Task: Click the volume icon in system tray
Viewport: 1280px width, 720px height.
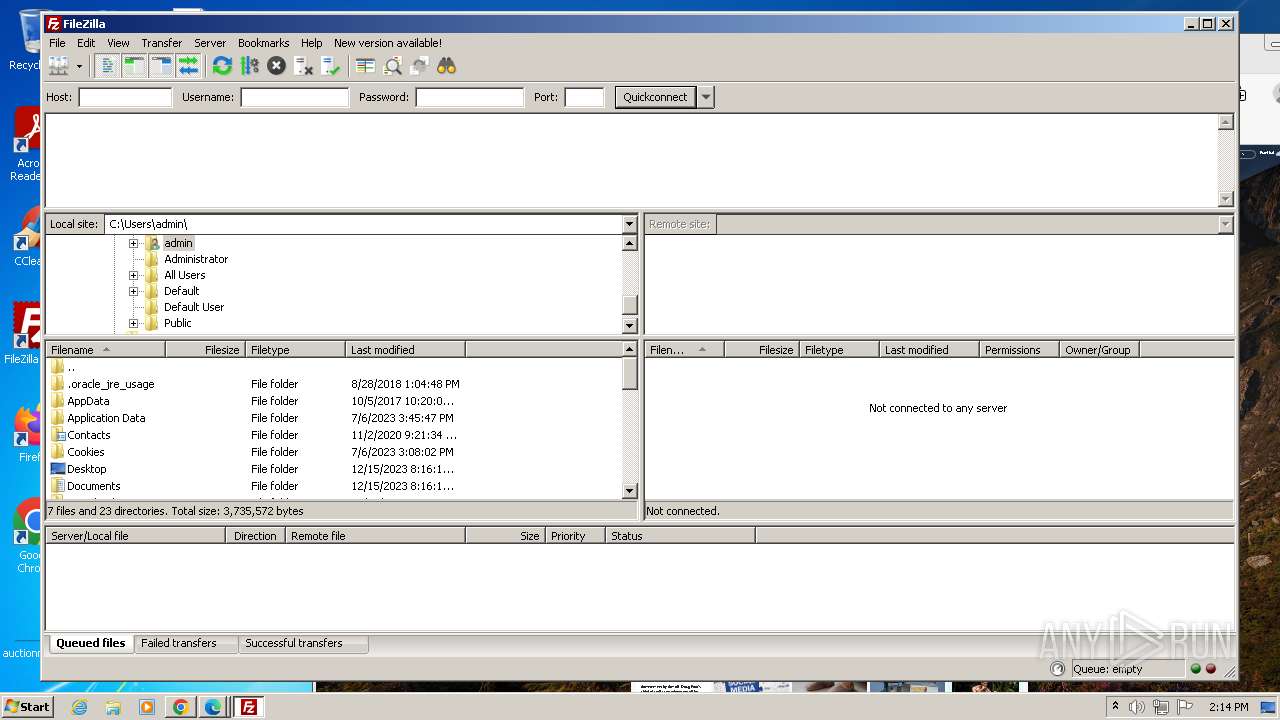Action: pyautogui.click(x=1137, y=707)
